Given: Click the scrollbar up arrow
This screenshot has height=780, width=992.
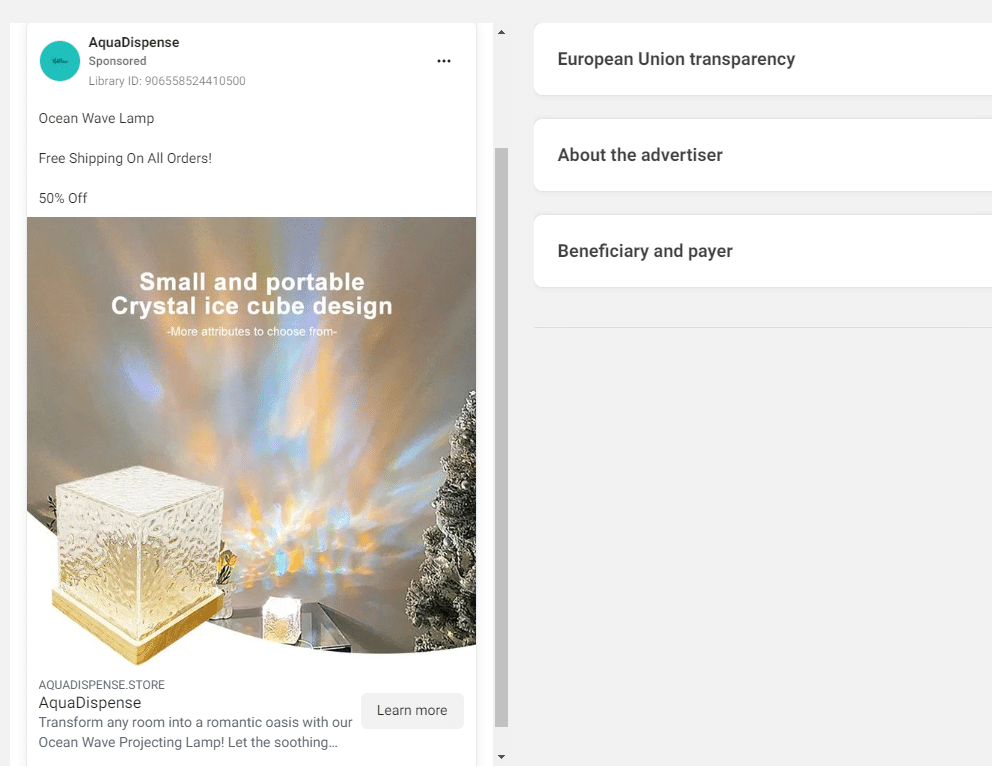Looking at the screenshot, I should [502, 33].
